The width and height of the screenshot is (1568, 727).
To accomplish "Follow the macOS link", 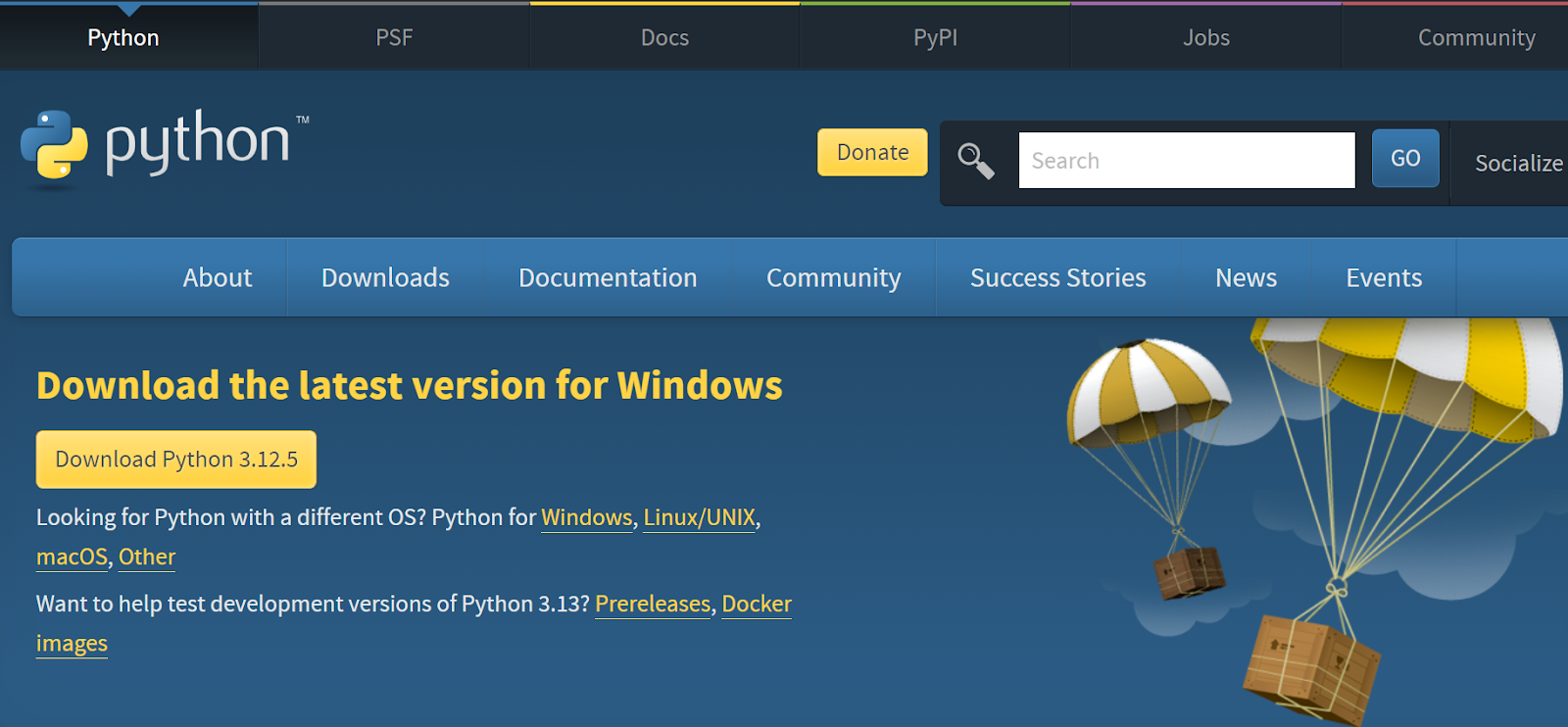I will tap(72, 557).
